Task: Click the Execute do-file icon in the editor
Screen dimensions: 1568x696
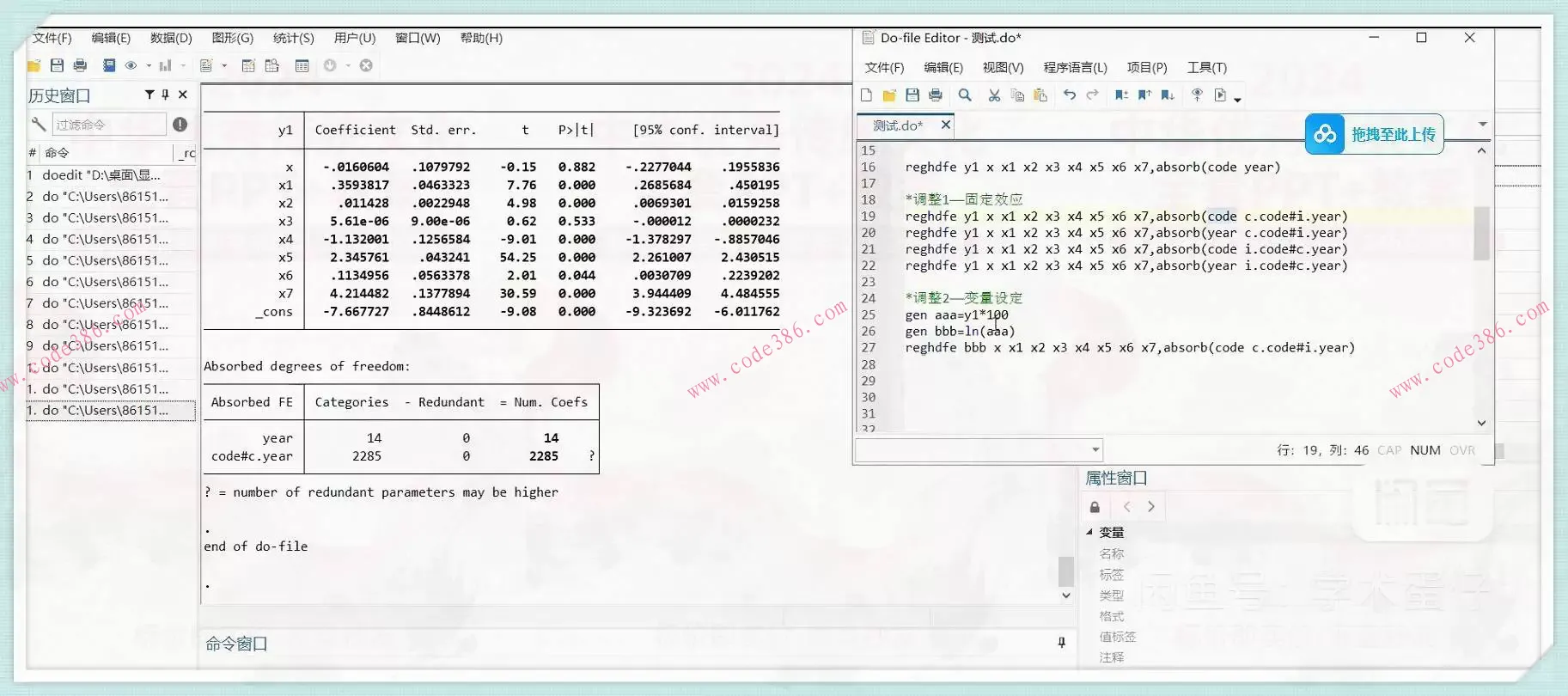Action: click(1220, 95)
